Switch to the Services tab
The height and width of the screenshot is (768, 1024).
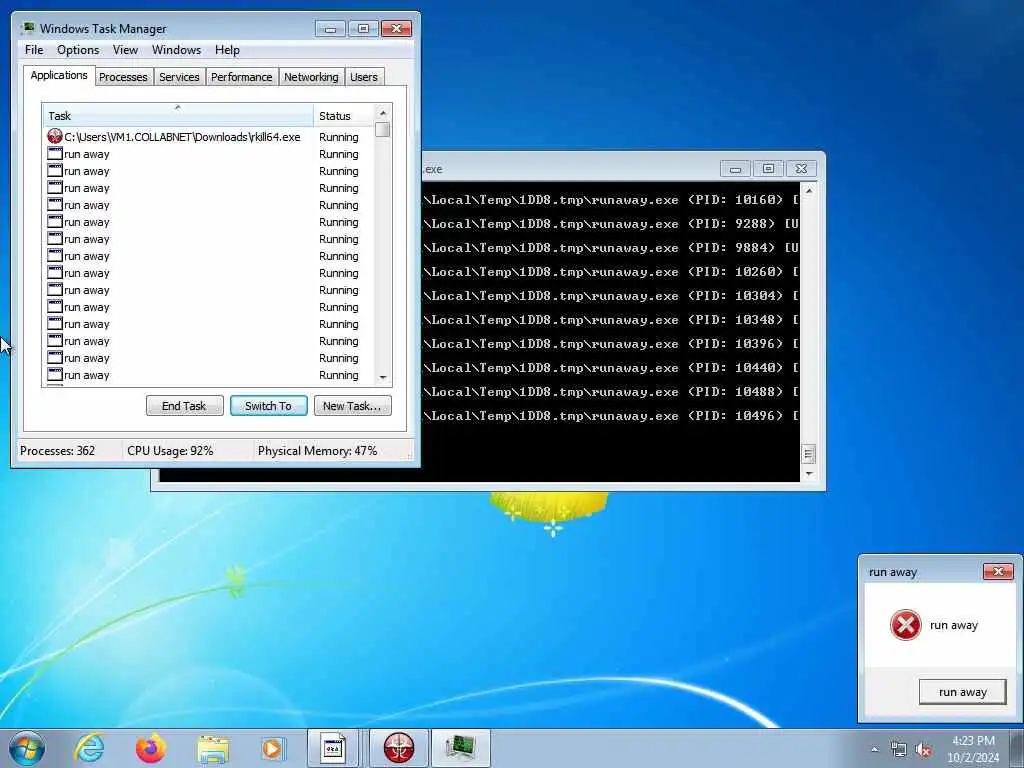click(179, 77)
